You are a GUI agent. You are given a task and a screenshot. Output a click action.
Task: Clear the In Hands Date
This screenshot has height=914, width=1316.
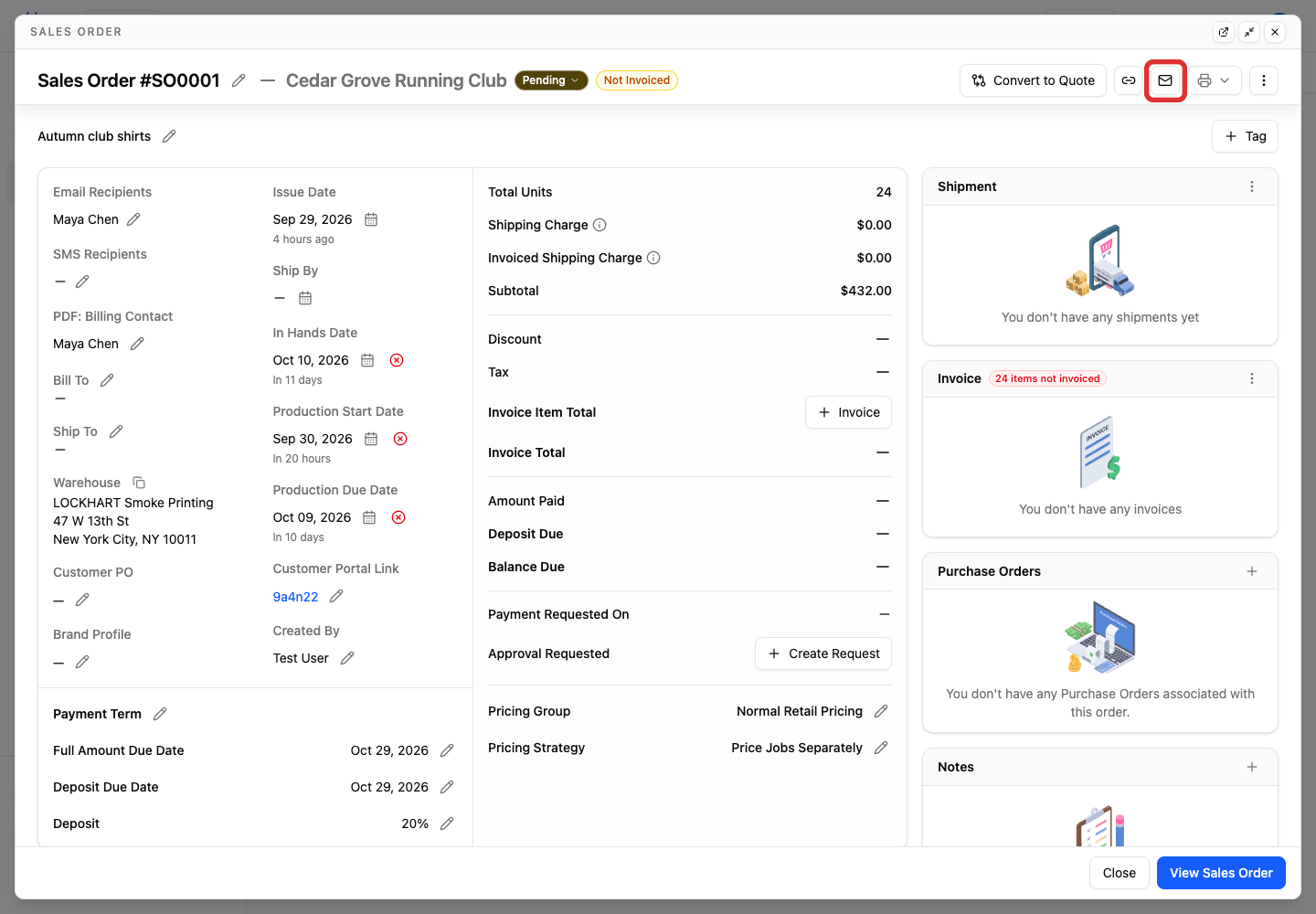coord(397,360)
